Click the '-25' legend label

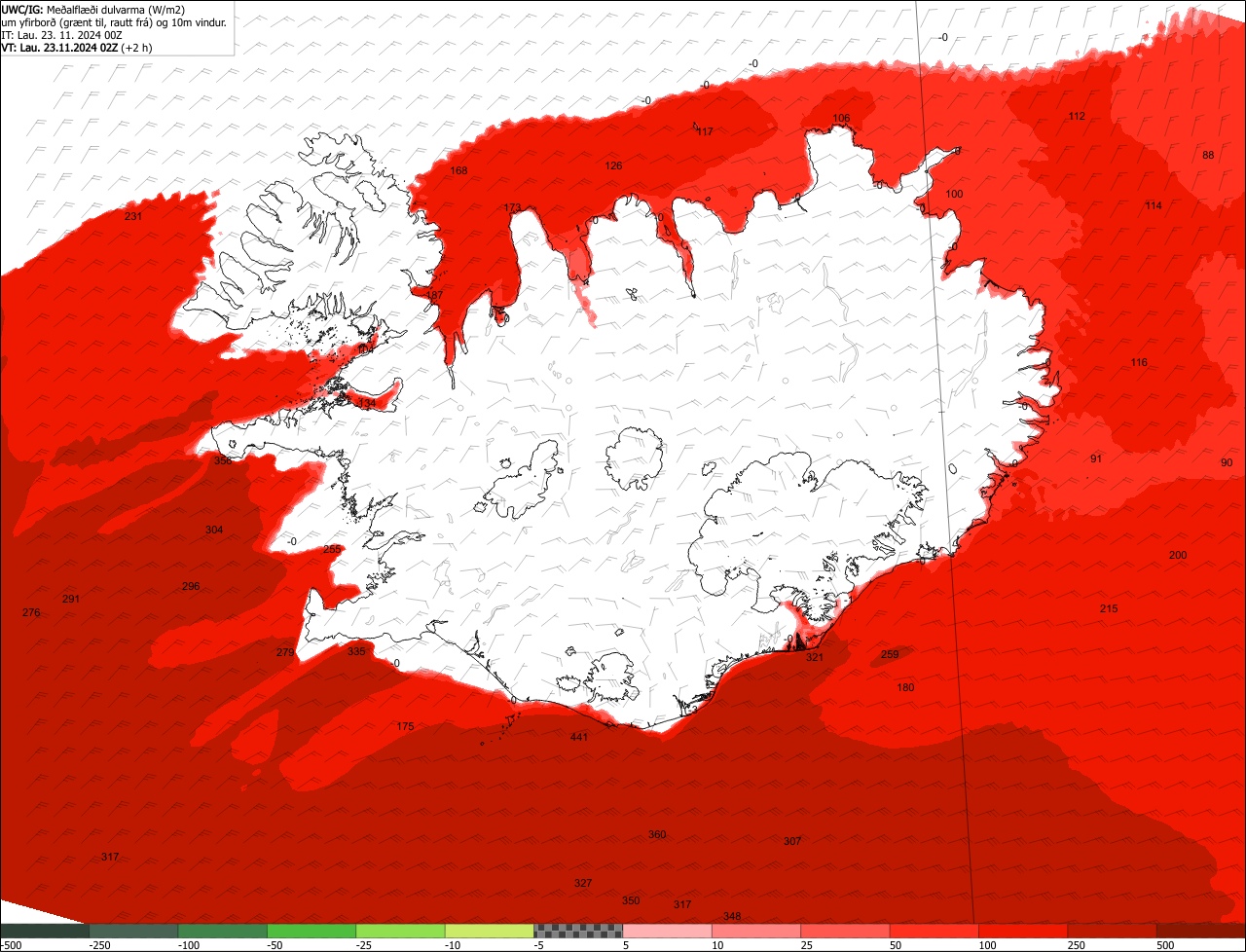(366, 945)
